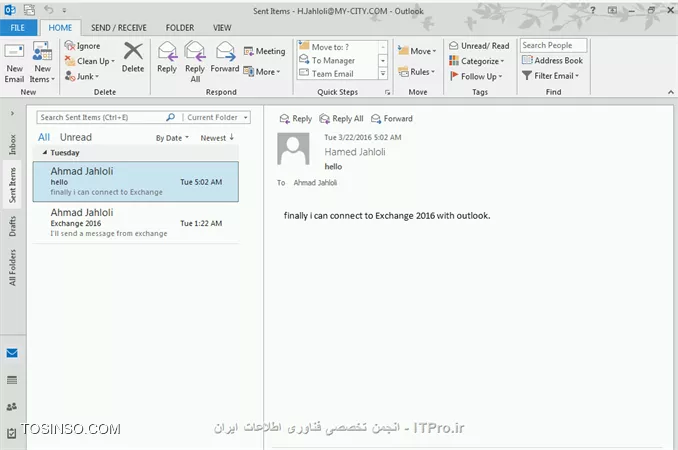
Task: Click in the Search People field
Action: [x=553, y=45]
